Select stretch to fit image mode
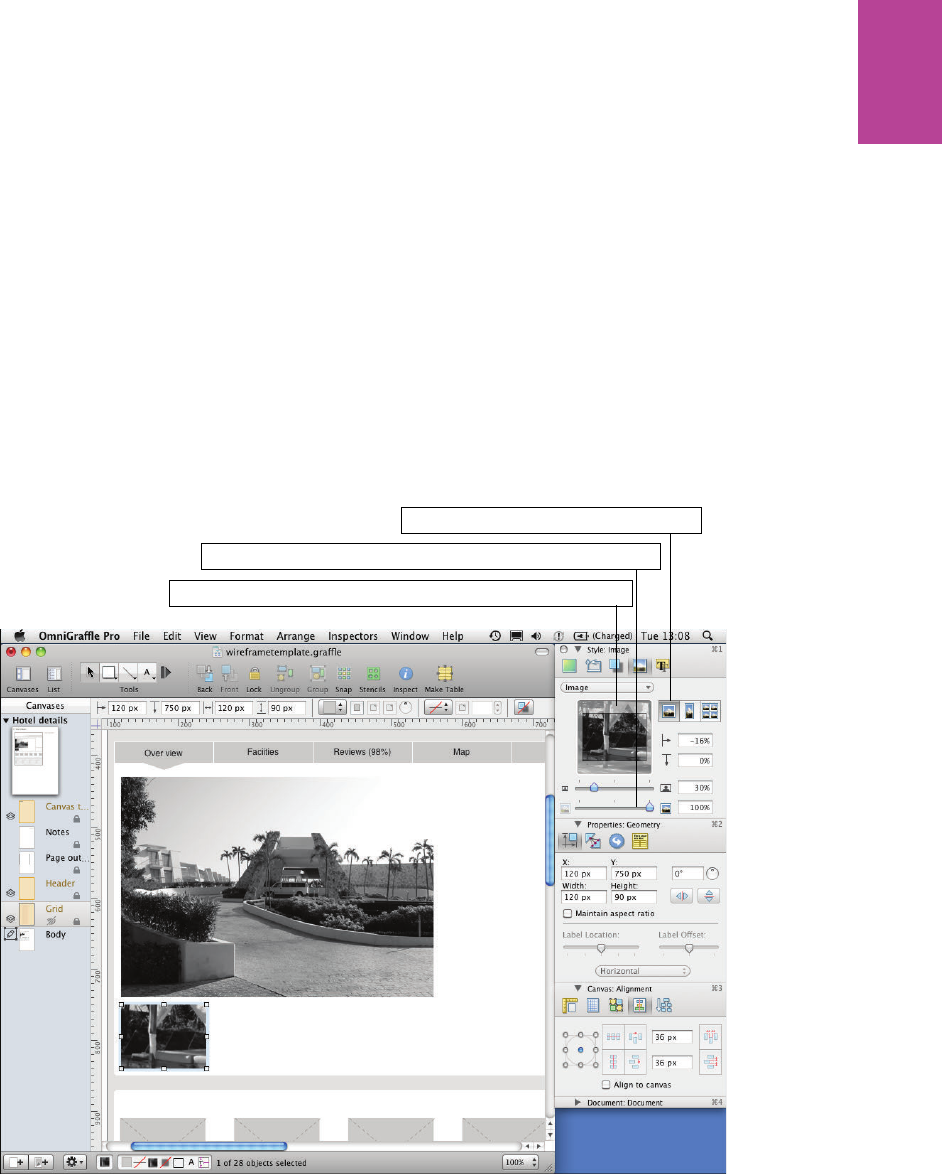942x1174 pixels. [690, 711]
